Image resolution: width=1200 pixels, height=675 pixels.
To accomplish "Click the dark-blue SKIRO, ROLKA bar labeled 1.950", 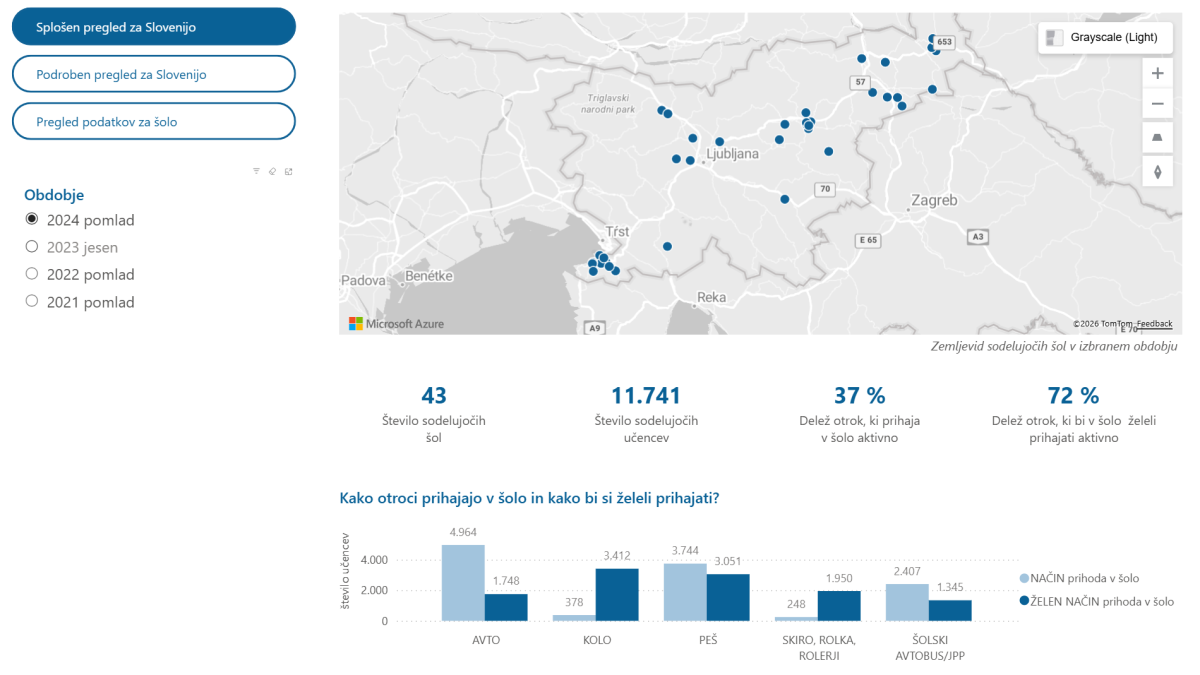I will (x=839, y=606).
